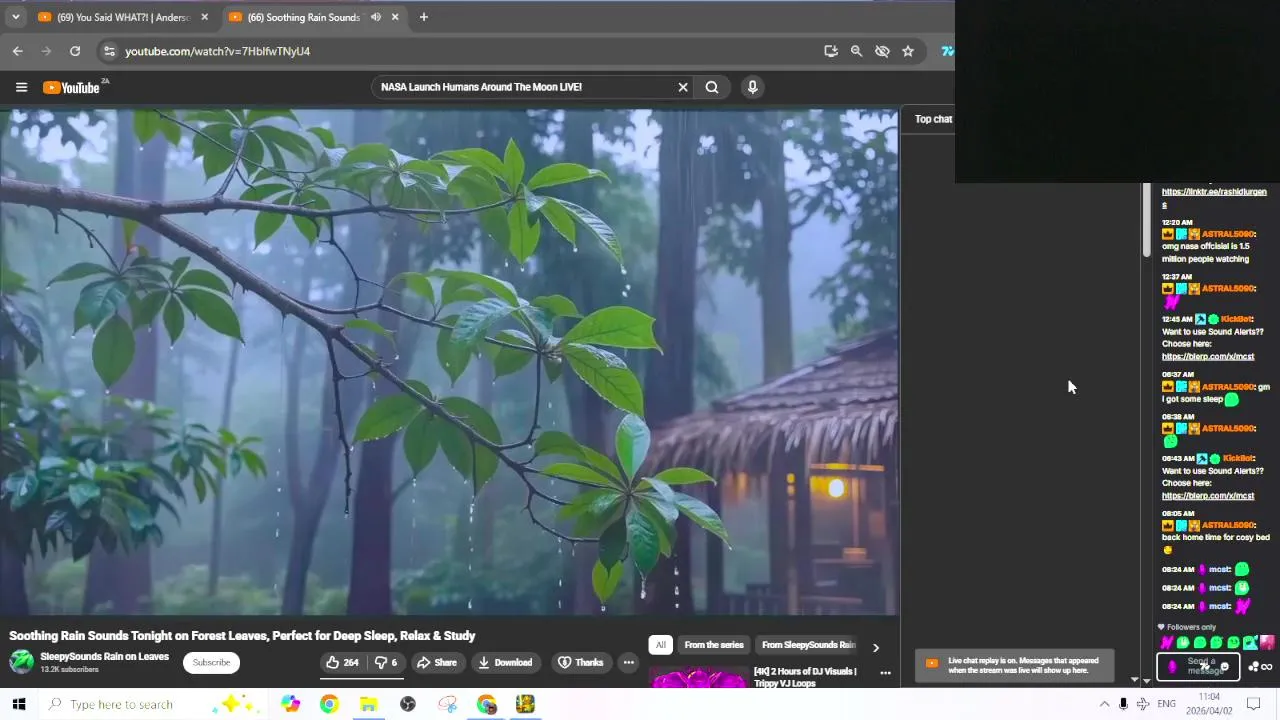
Task: Launch Copilot from taskbar
Action: point(290,704)
